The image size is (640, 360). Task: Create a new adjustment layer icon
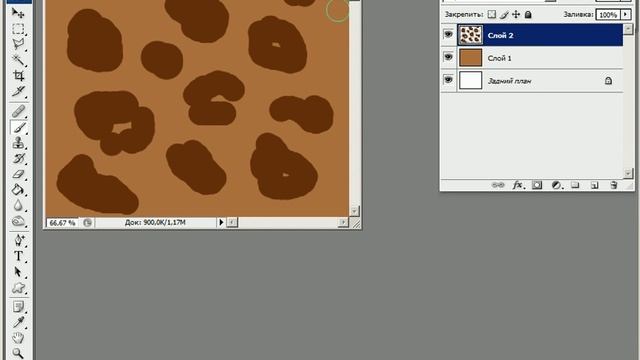[x=556, y=185]
